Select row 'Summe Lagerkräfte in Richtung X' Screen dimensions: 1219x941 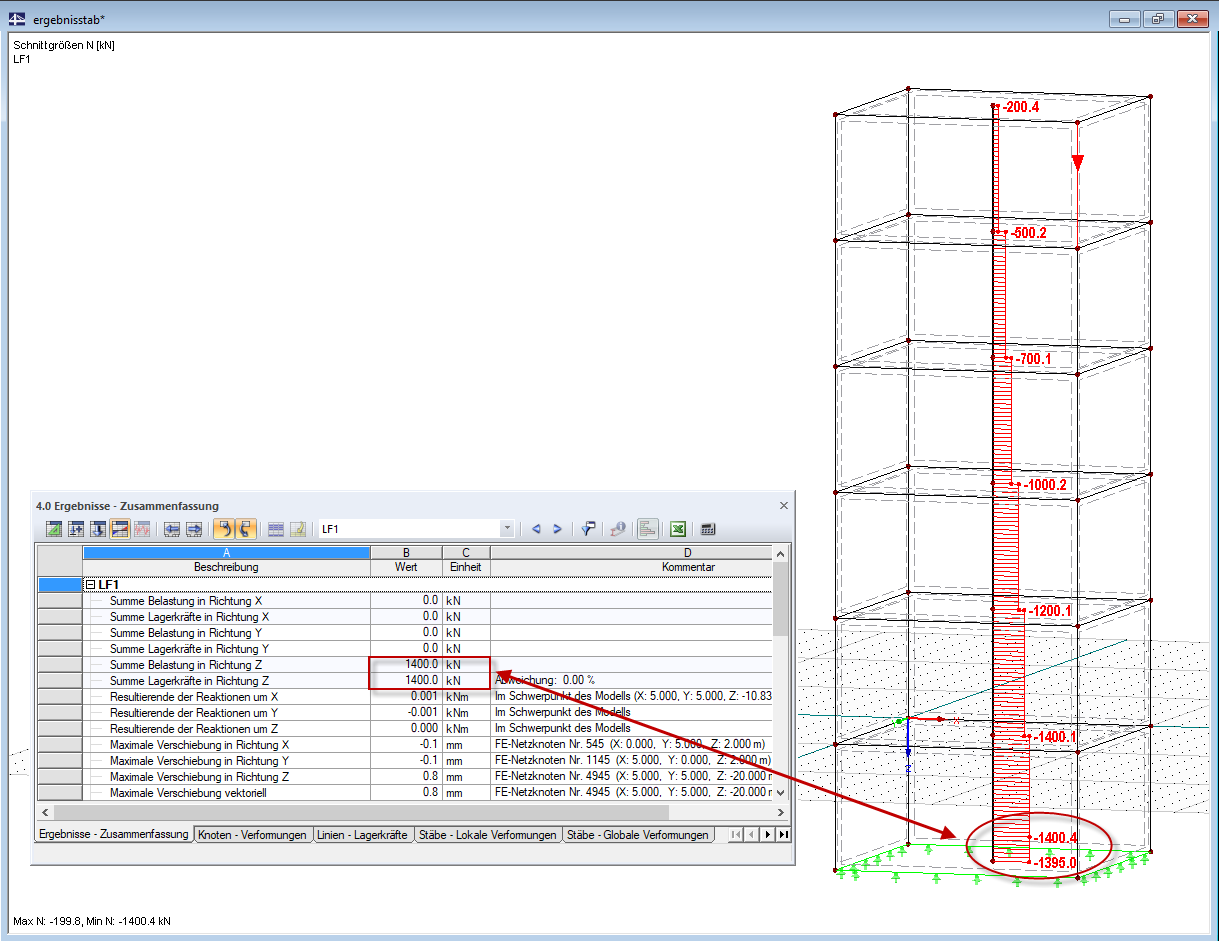coord(404,617)
